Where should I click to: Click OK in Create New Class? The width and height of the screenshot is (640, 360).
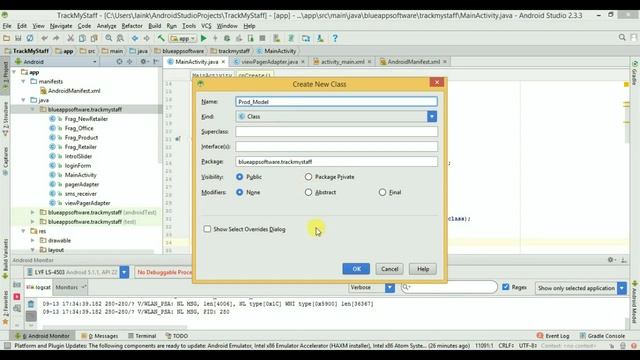[356, 269]
